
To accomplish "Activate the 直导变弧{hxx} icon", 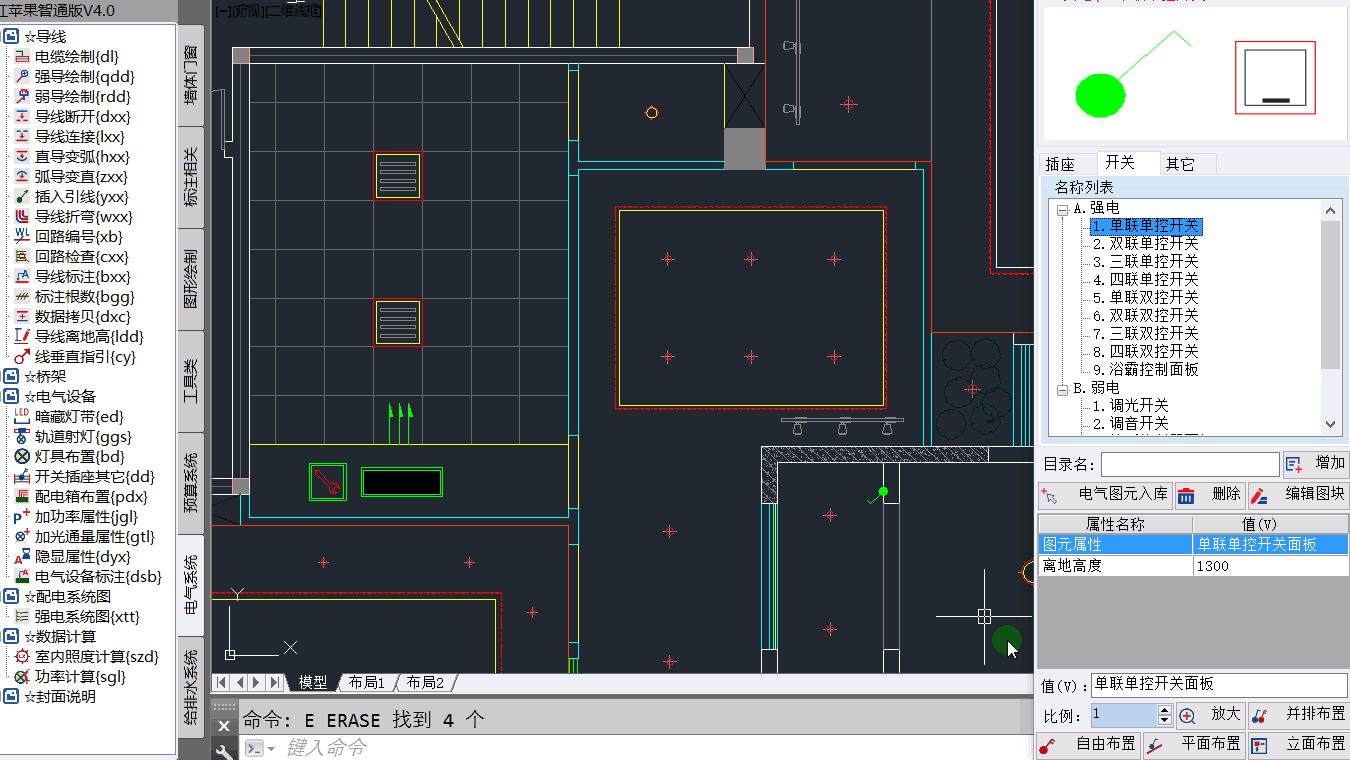I will pos(22,157).
